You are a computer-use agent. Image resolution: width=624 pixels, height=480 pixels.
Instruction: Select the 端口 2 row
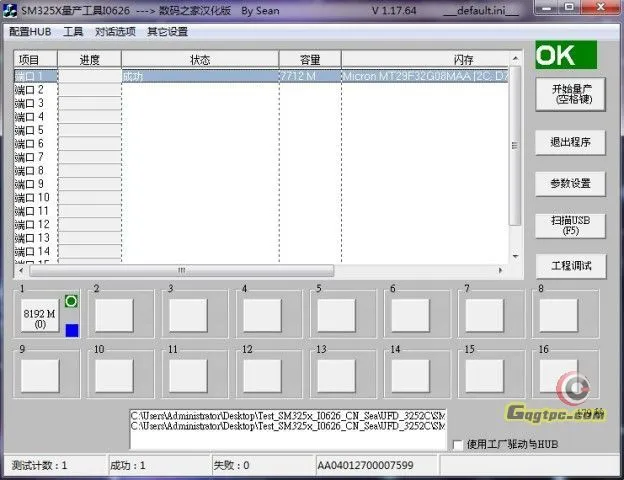click(261, 90)
